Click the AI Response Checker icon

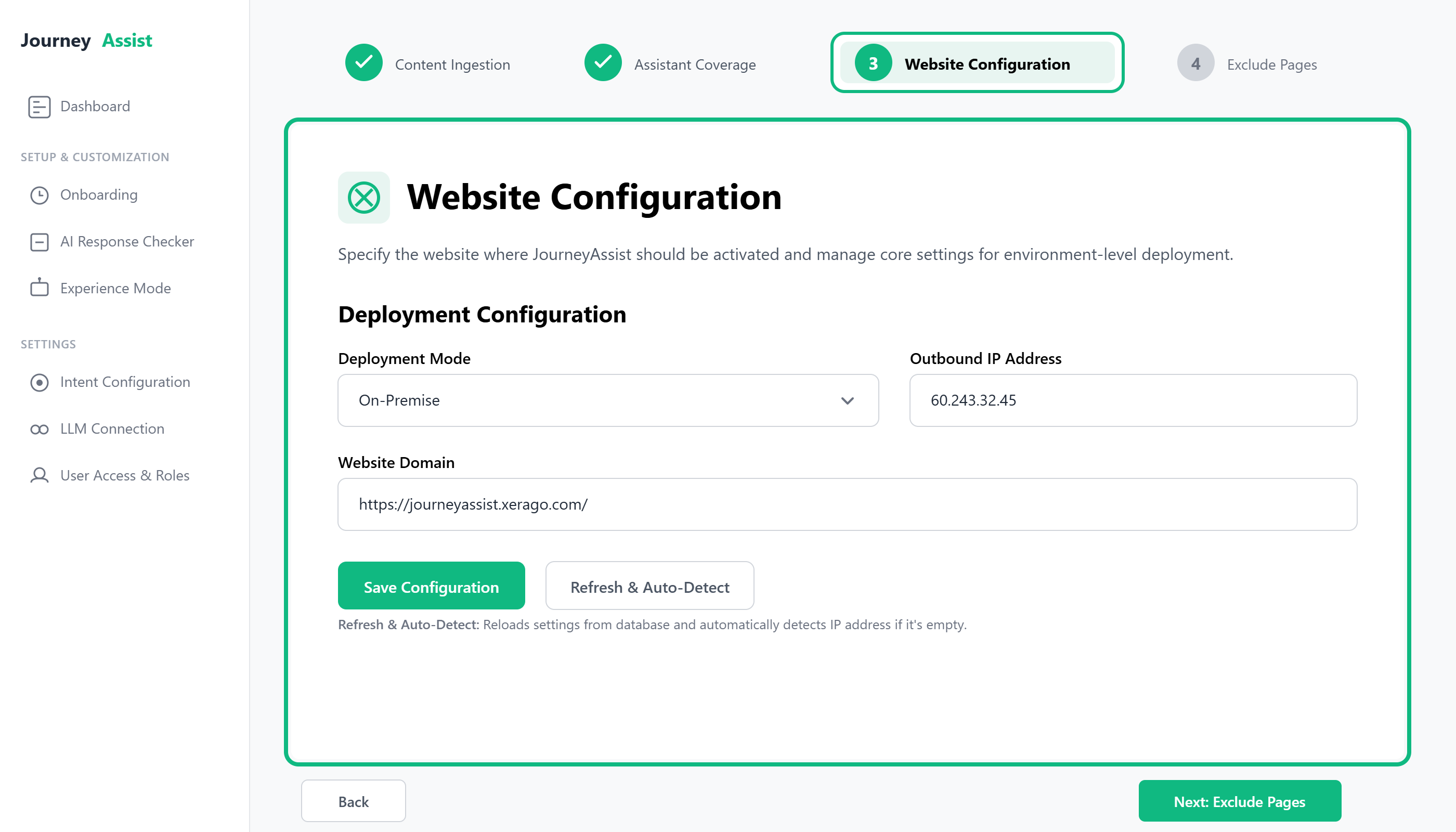point(40,242)
